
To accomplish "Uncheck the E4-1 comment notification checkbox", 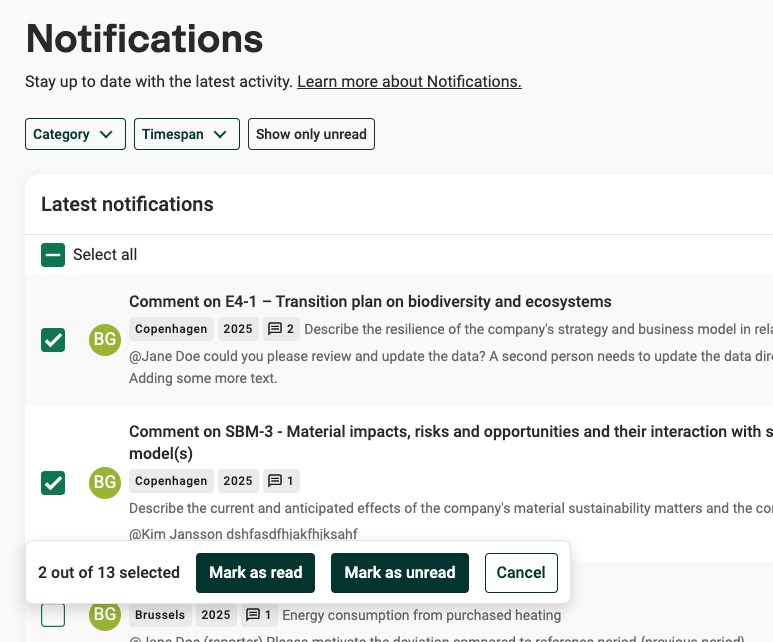I will 53,340.
